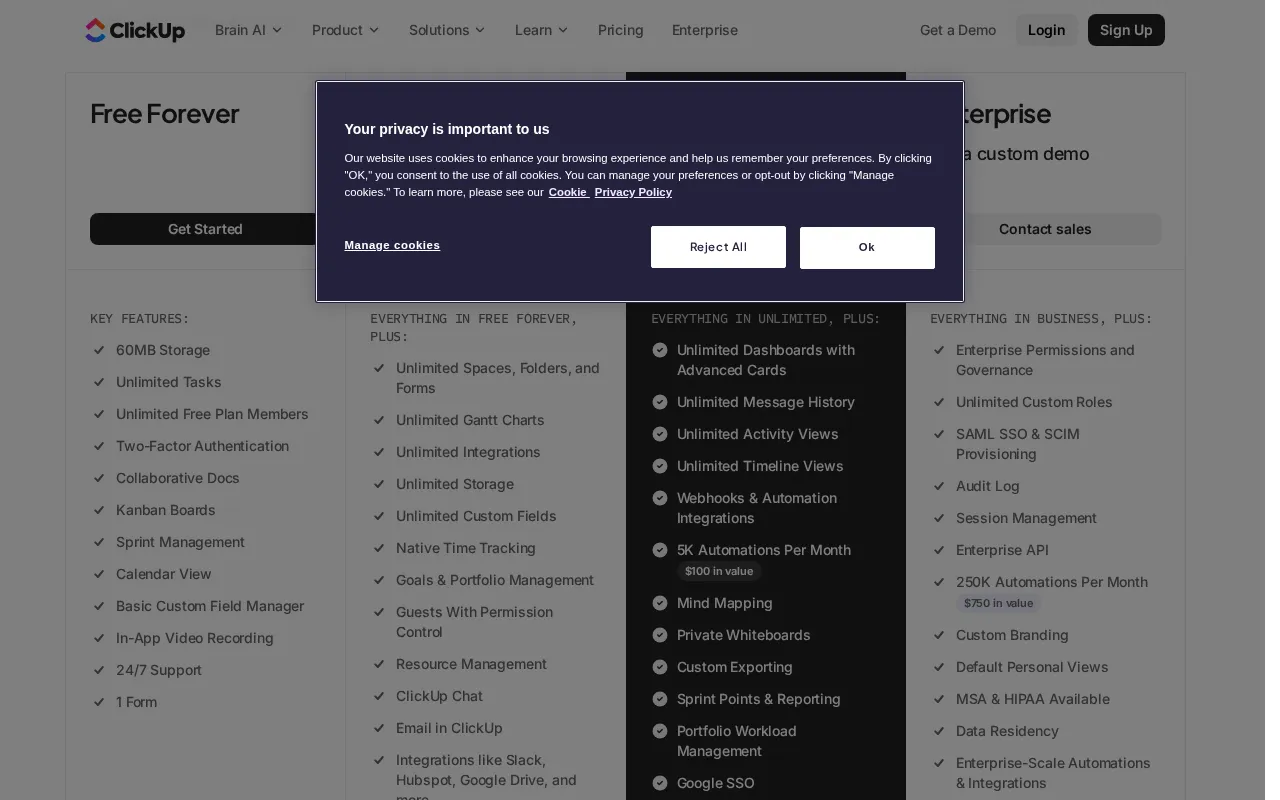Click checkmark beside Two-Factor Authentication
The height and width of the screenshot is (800, 1280).
click(x=99, y=446)
